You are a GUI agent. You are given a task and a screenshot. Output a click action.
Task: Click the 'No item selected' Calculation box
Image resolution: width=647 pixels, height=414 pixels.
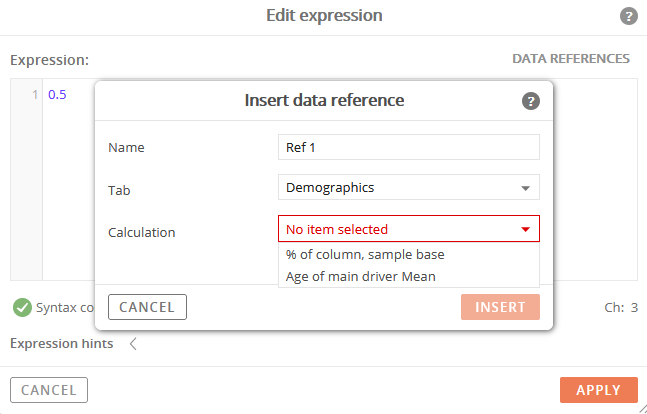click(x=409, y=229)
